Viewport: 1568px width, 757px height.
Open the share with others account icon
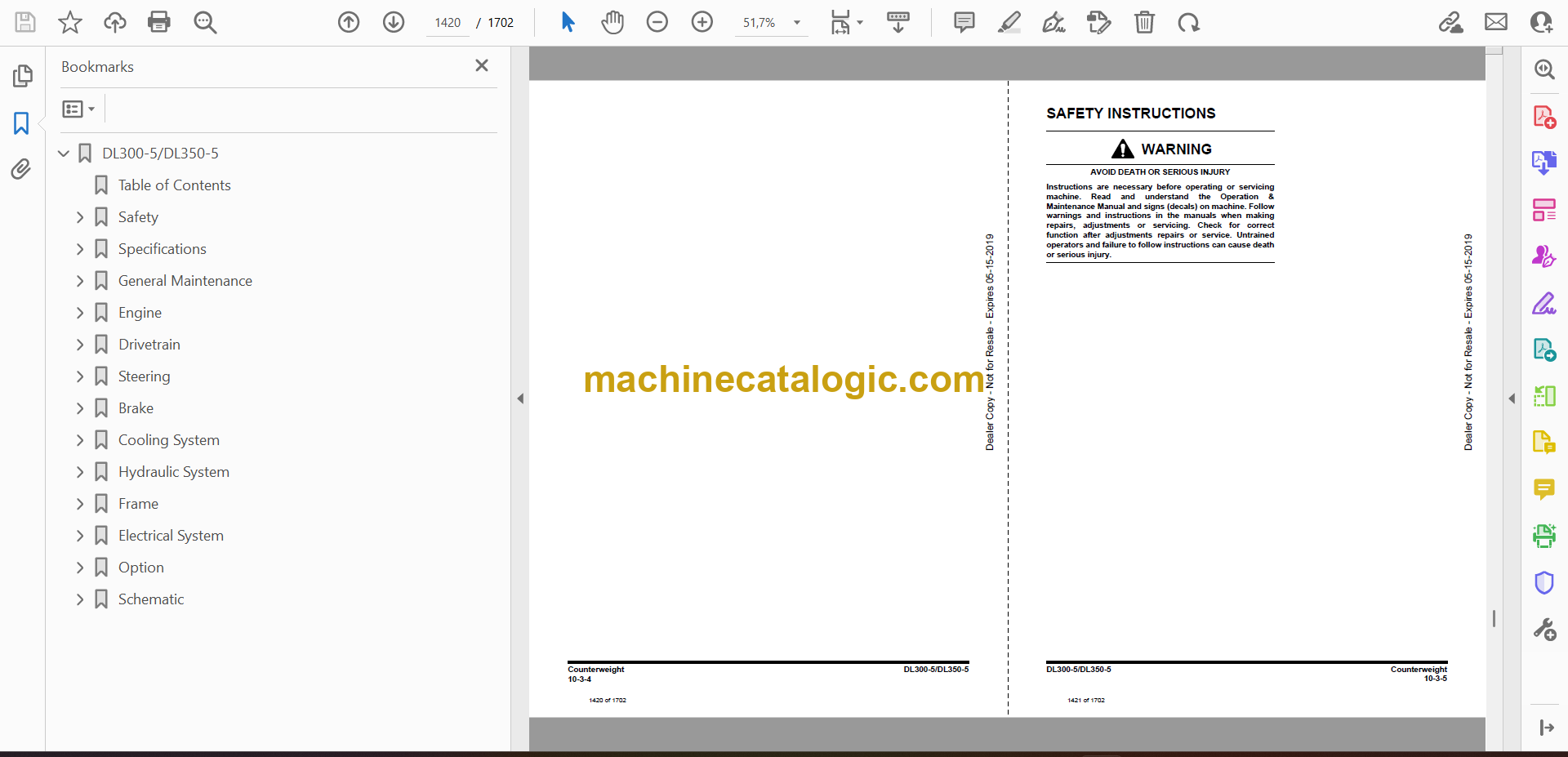(x=1541, y=22)
